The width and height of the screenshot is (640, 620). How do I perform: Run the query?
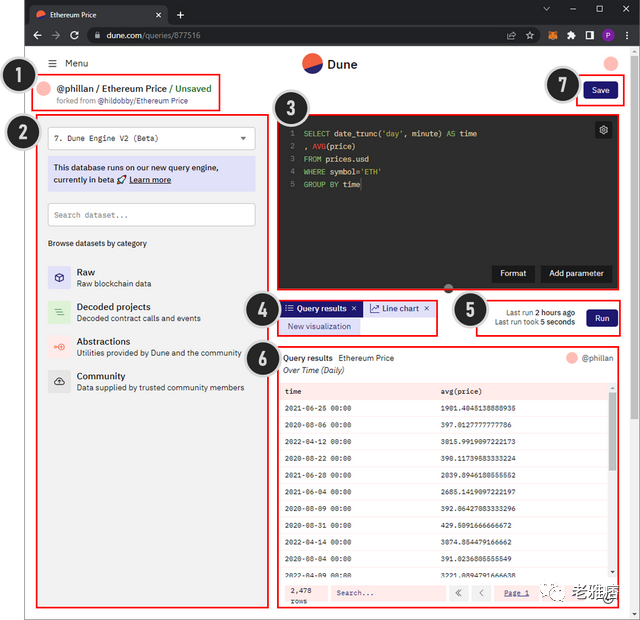[x=602, y=318]
